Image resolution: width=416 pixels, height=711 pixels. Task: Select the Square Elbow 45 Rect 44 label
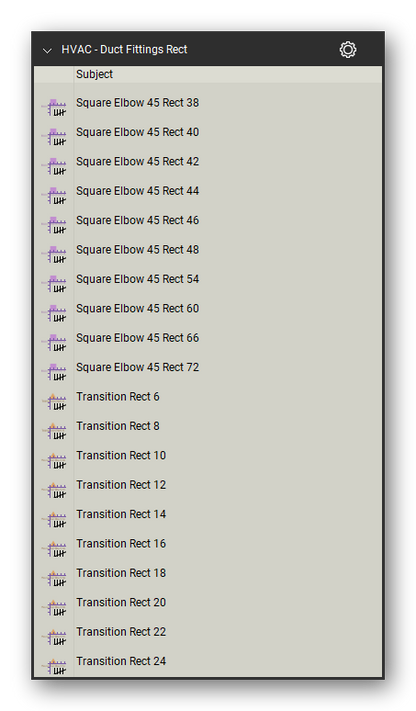click(x=137, y=191)
